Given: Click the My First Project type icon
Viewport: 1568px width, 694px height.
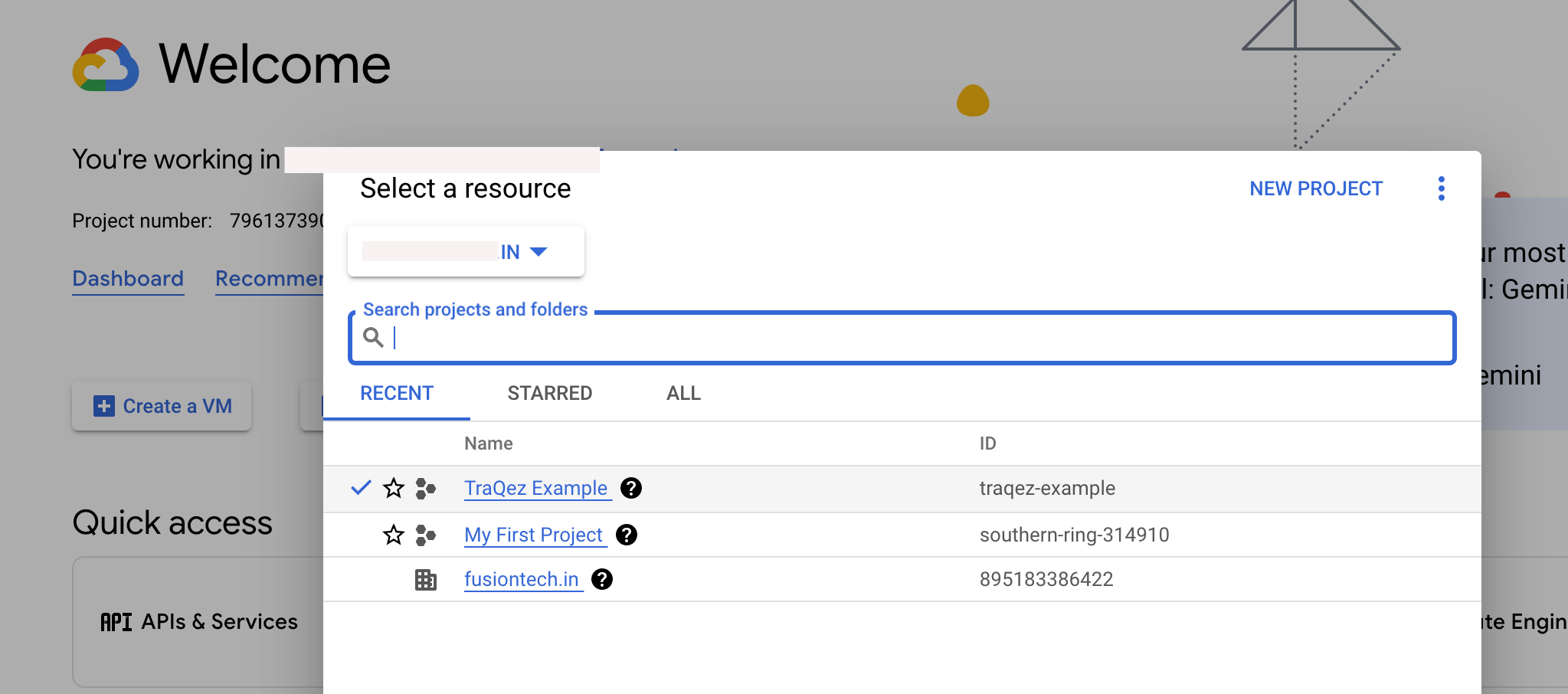Looking at the screenshot, I should point(425,535).
